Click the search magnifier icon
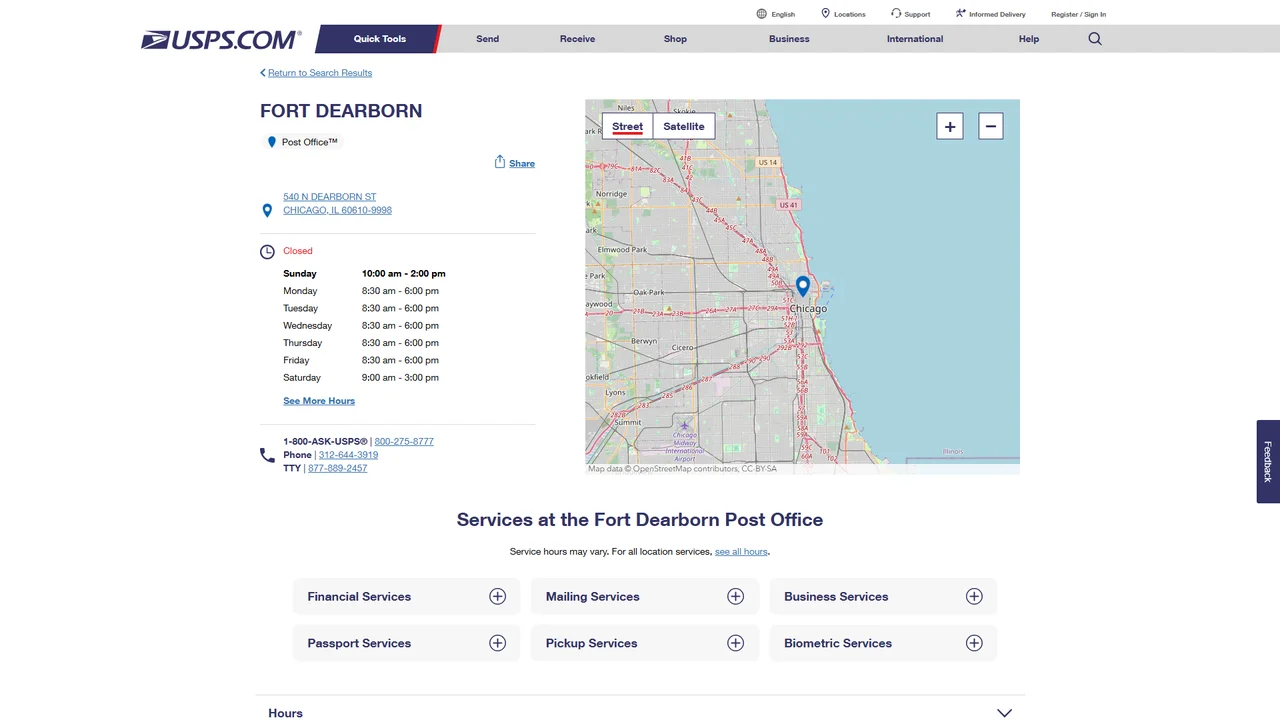Image resolution: width=1280 pixels, height=720 pixels. [1095, 39]
